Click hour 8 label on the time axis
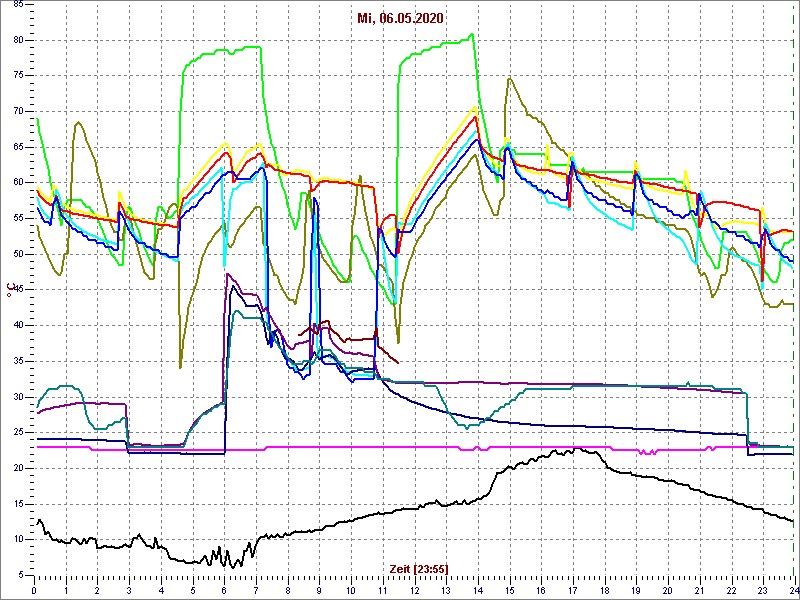The image size is (800, 600). (288, 588)
